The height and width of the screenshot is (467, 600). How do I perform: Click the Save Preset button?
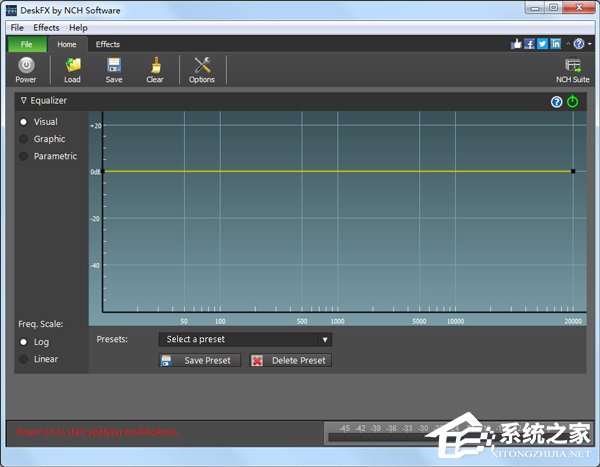200,360
